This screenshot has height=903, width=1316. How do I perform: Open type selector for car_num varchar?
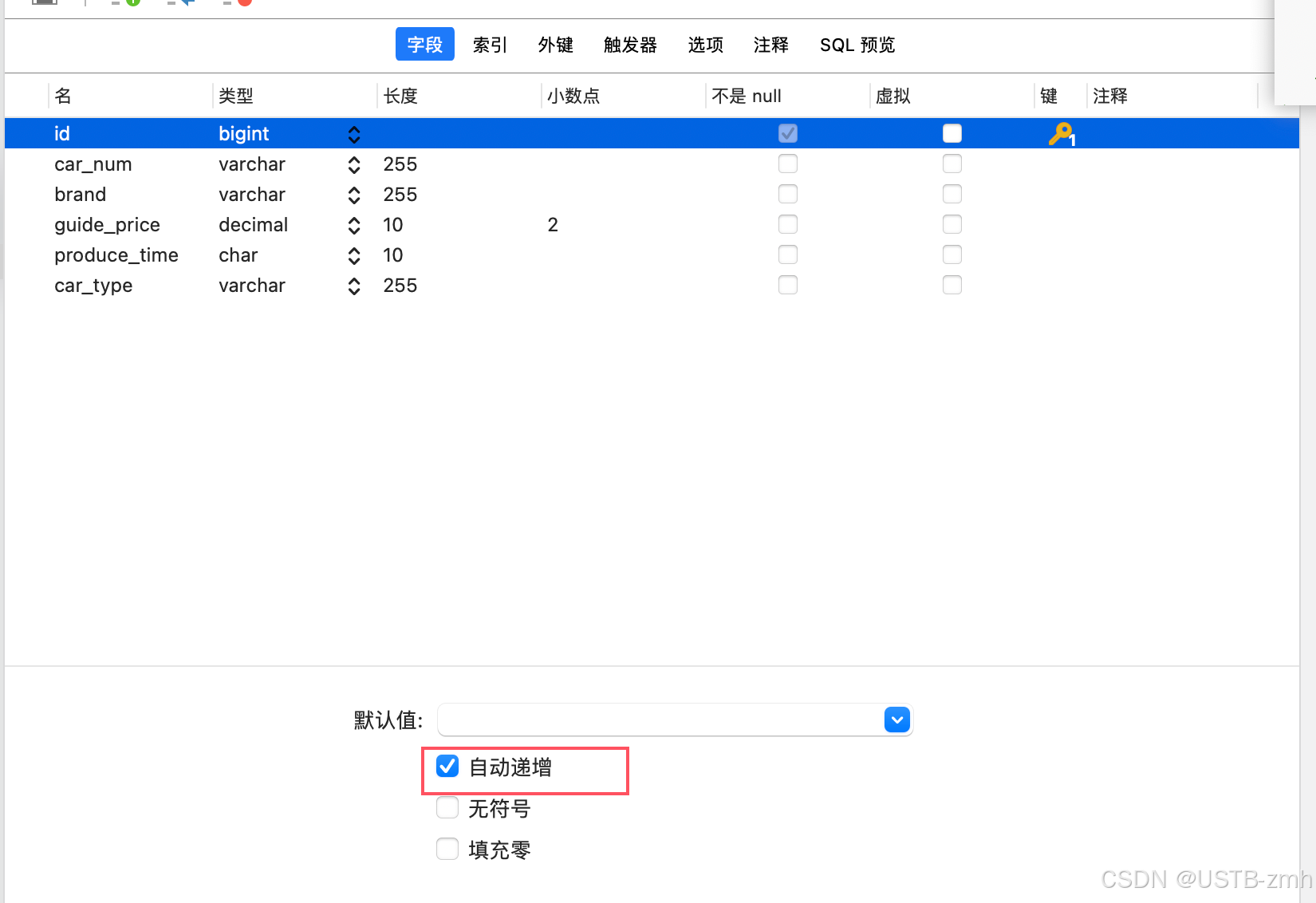click(354, 165)
